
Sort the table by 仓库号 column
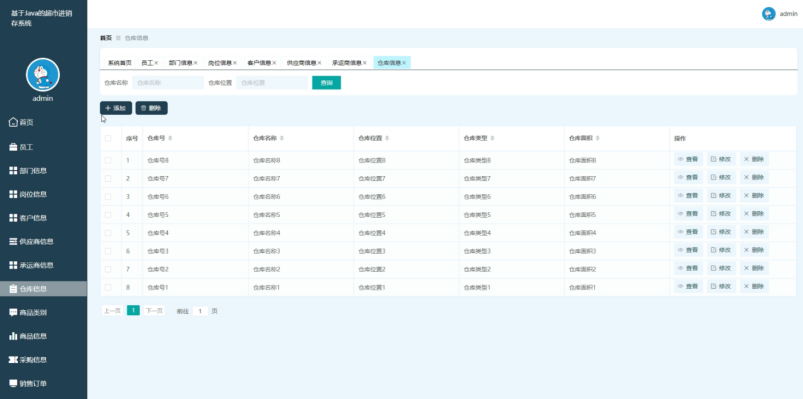coord(170,138)
